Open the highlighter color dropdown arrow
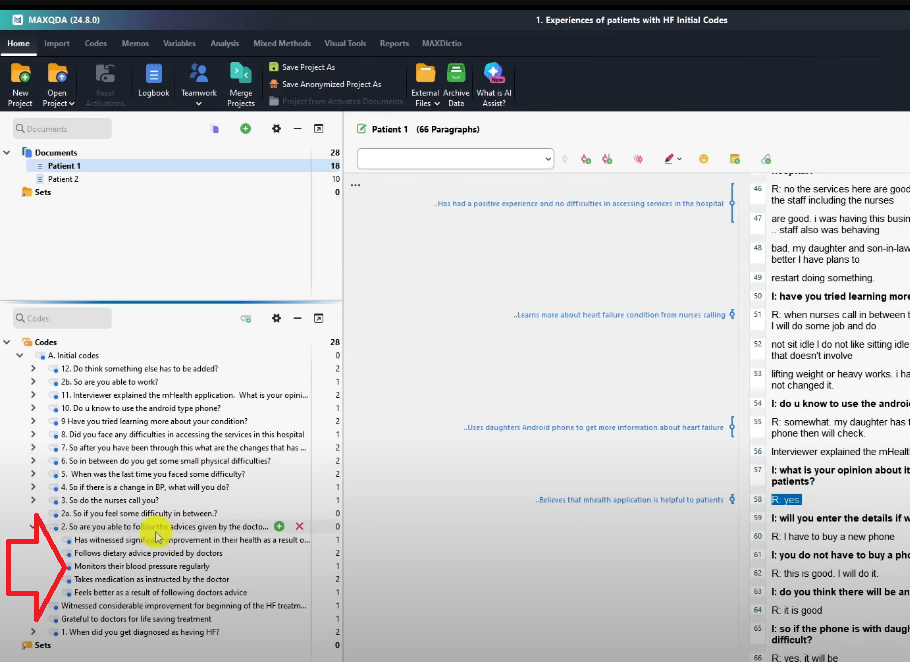This screenshot has width=910, height=662. (x=679, y=159)
